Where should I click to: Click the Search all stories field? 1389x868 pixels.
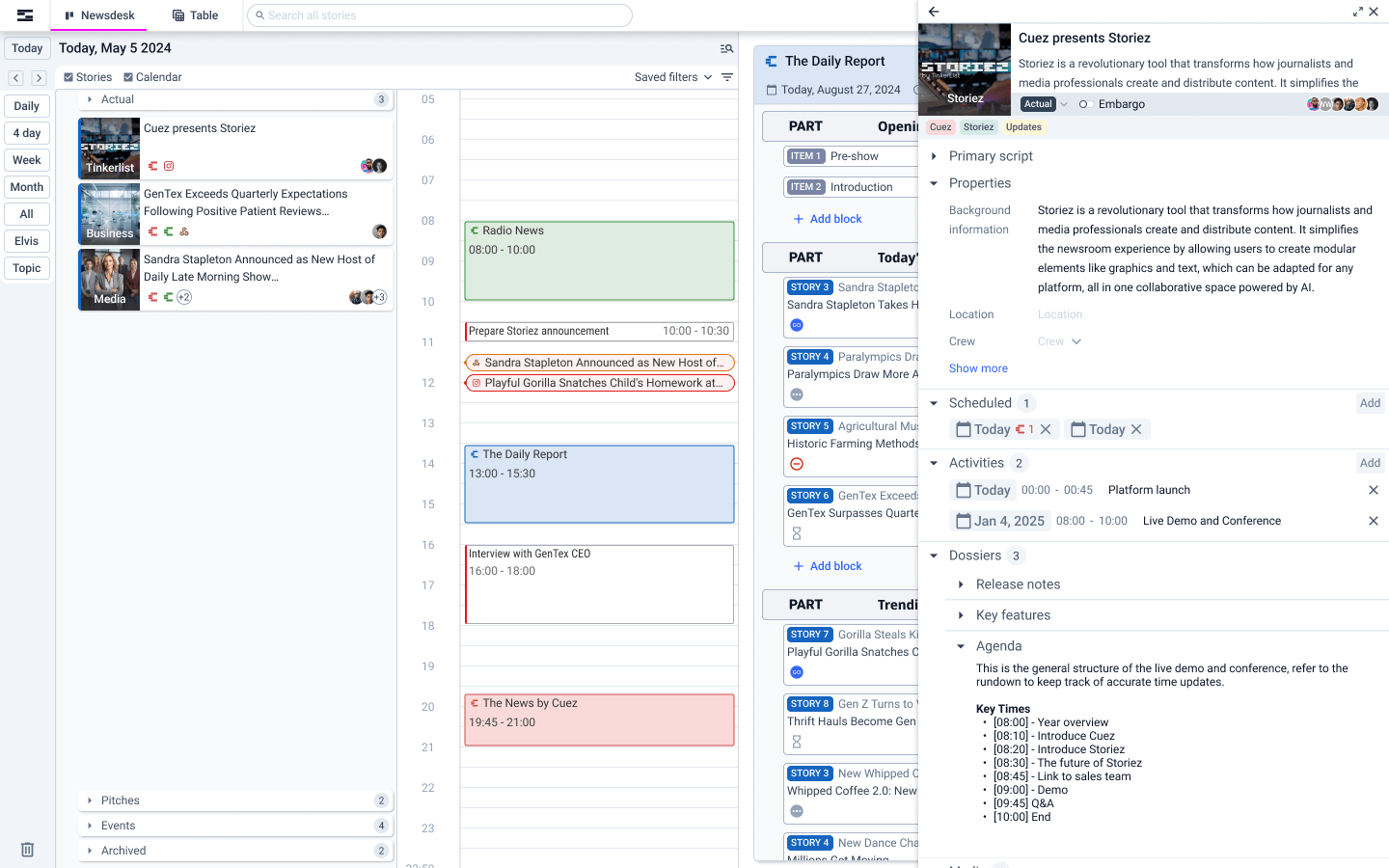point(440,15)
